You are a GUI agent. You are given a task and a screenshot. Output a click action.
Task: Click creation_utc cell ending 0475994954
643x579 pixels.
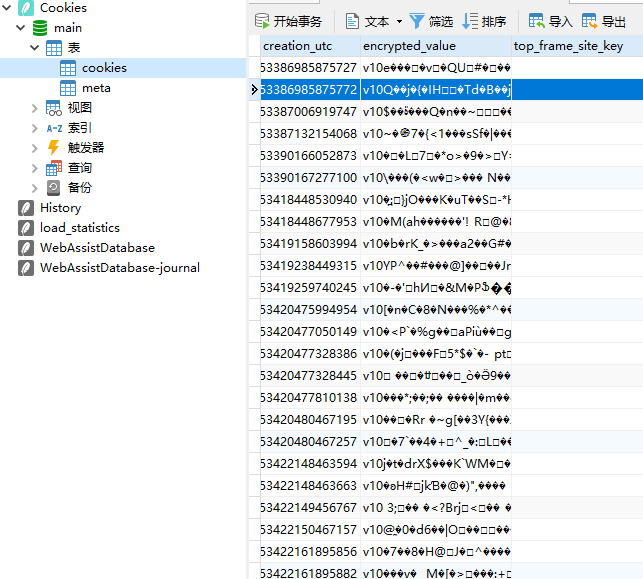pos(310,310)
